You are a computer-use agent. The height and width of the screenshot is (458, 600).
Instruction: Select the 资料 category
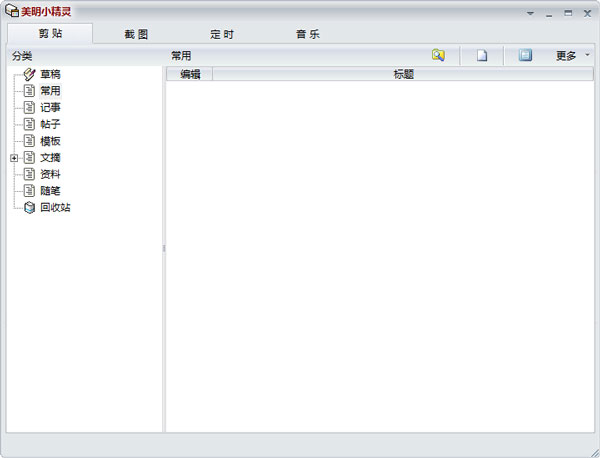pyautogui.click(x=51, y=174)
